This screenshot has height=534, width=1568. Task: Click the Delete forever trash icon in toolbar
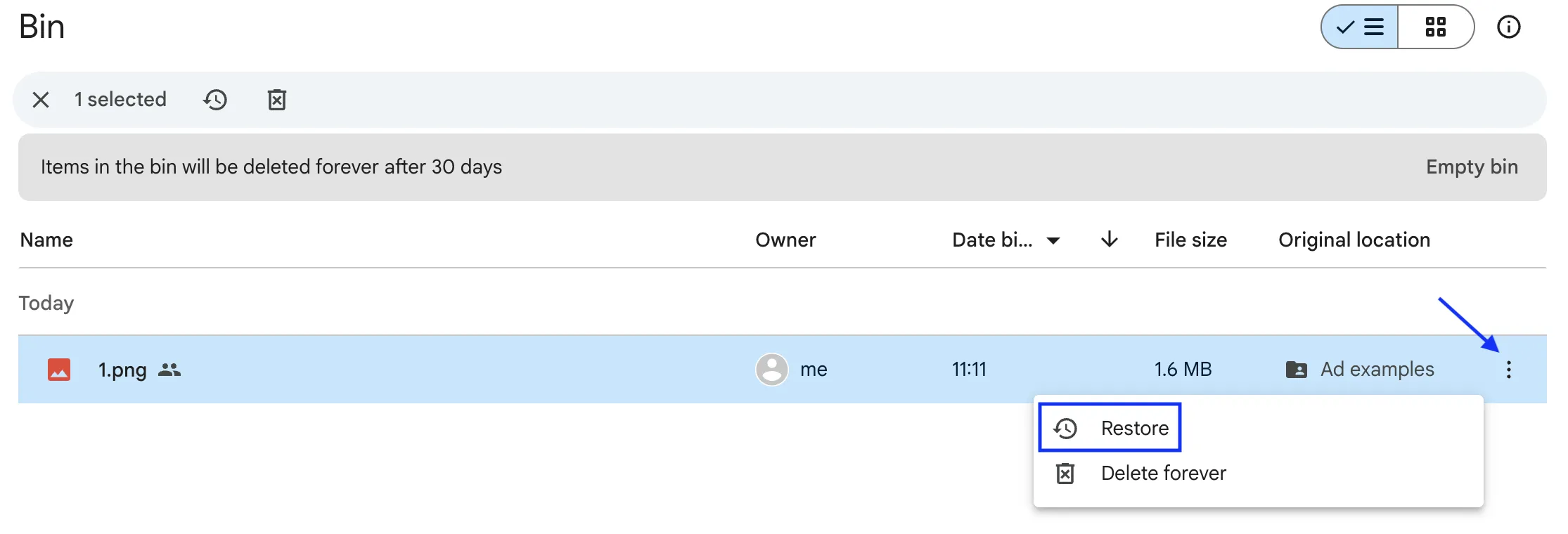coord(276,100)
